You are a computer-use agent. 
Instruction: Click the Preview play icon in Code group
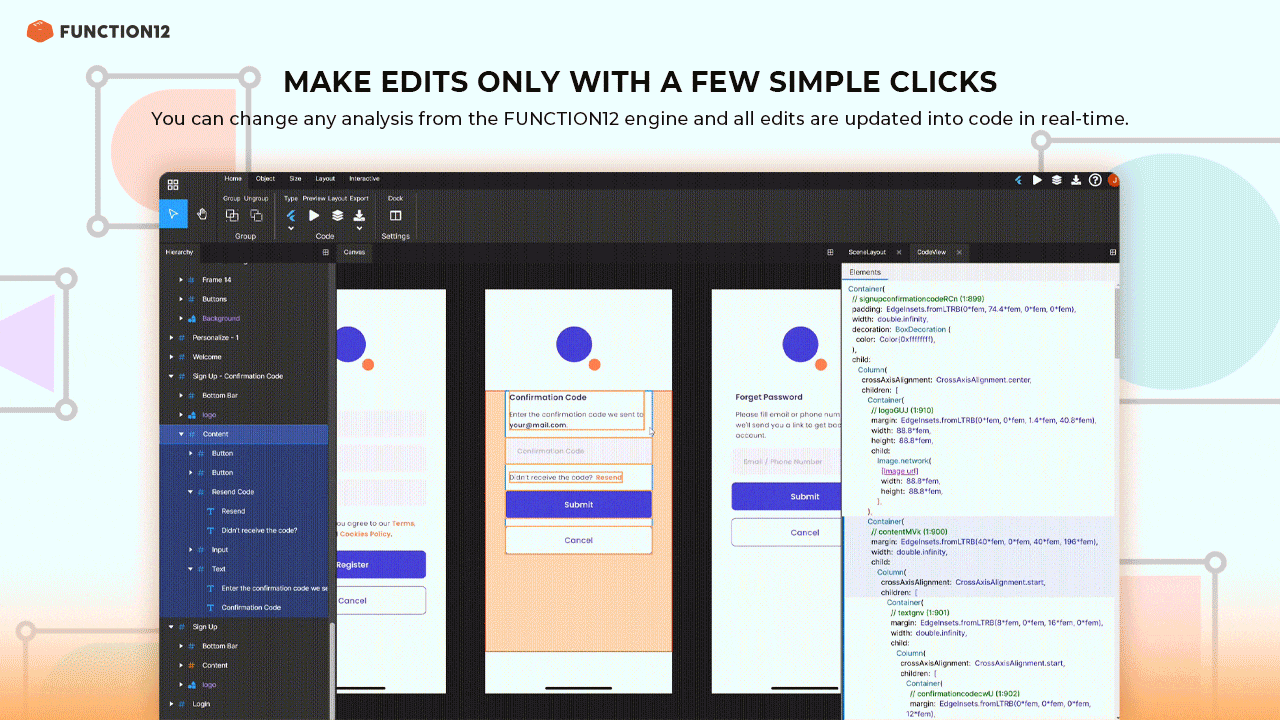click(x=314, y=215)
